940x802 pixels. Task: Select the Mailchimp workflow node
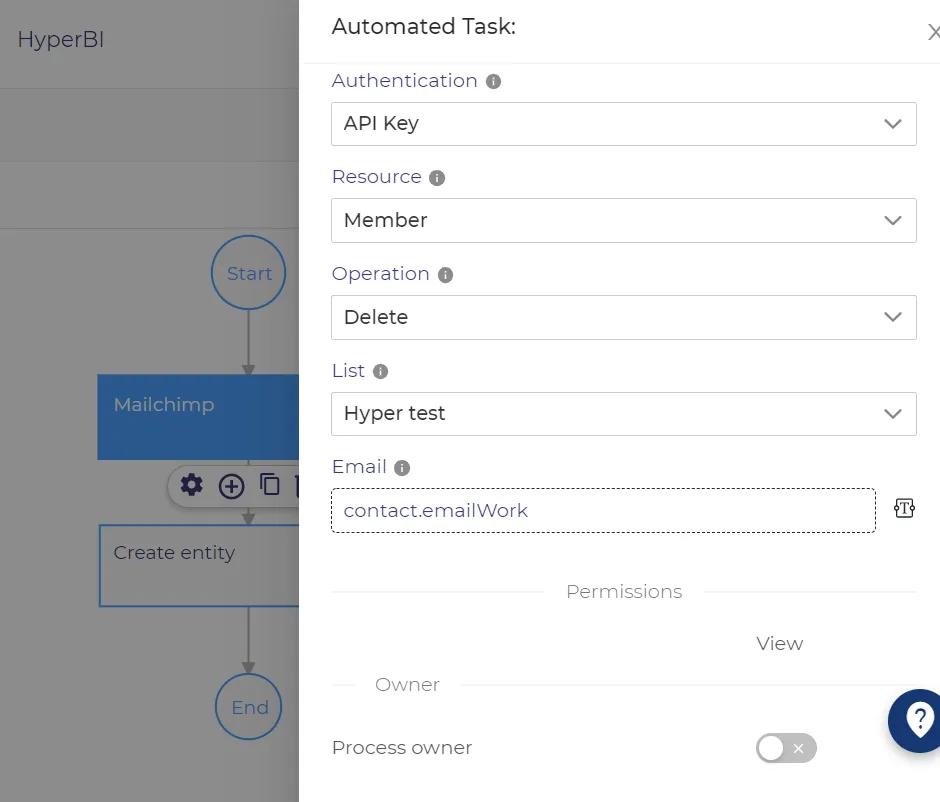(x=198, y=417)
